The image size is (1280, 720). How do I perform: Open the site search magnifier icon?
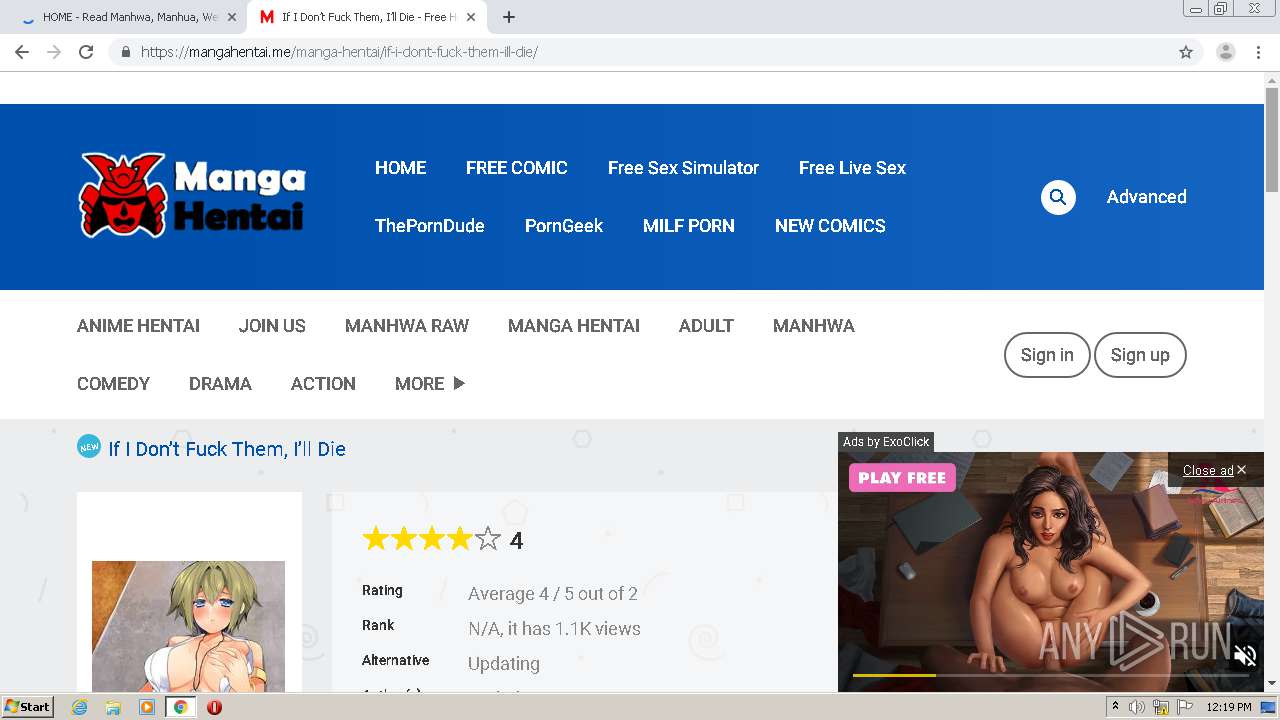1058,197
